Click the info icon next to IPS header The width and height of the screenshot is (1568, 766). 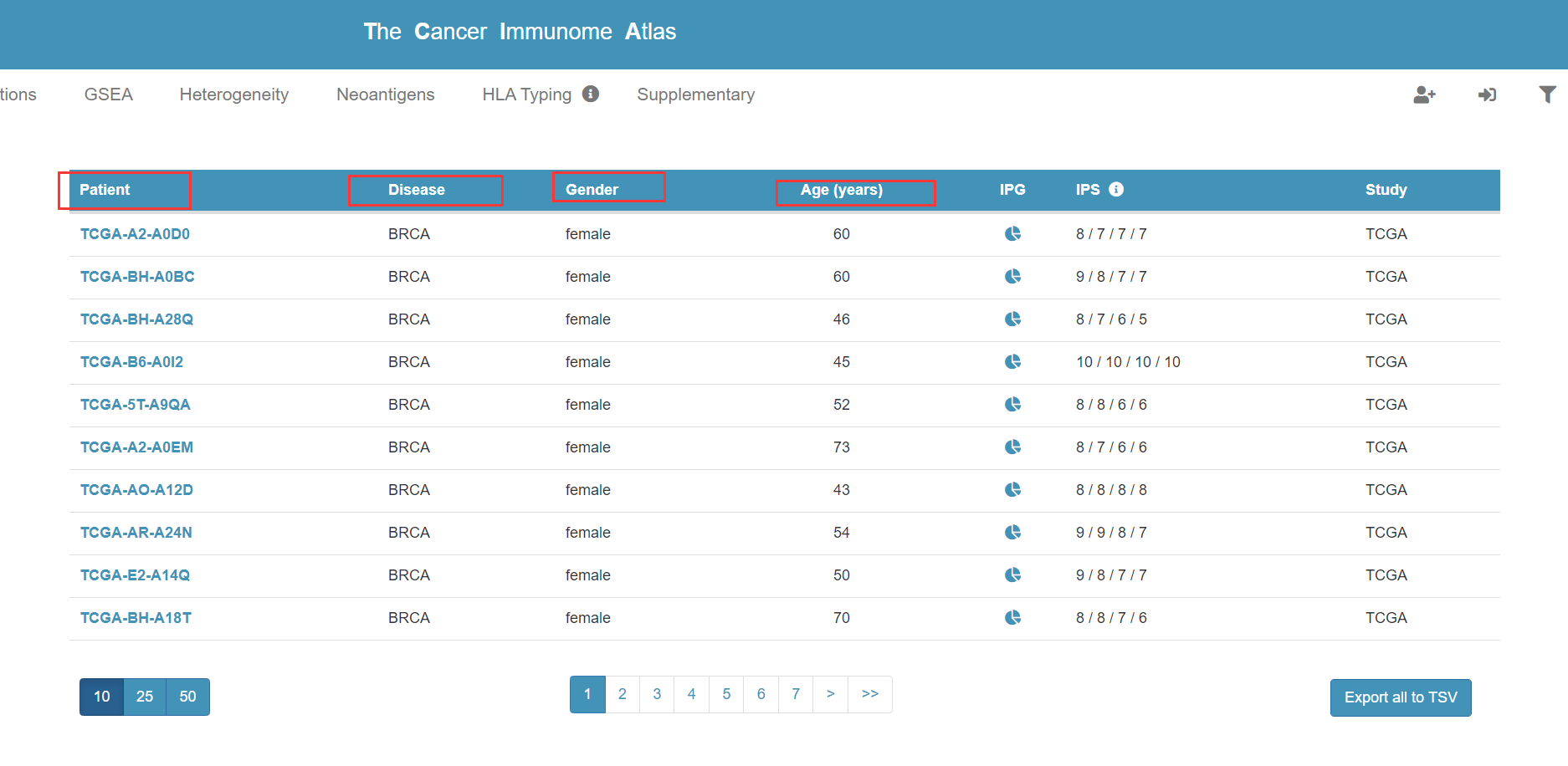[1116, 189]
